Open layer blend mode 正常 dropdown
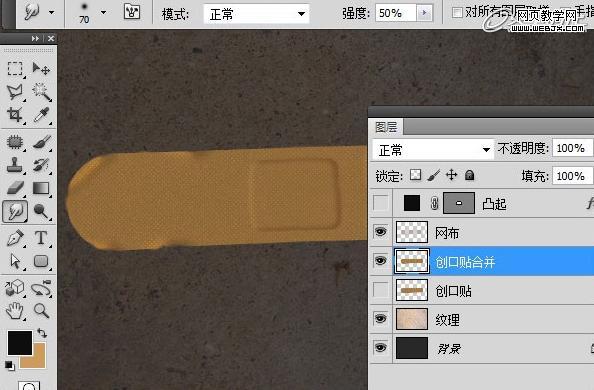 [x=433, y=150]
